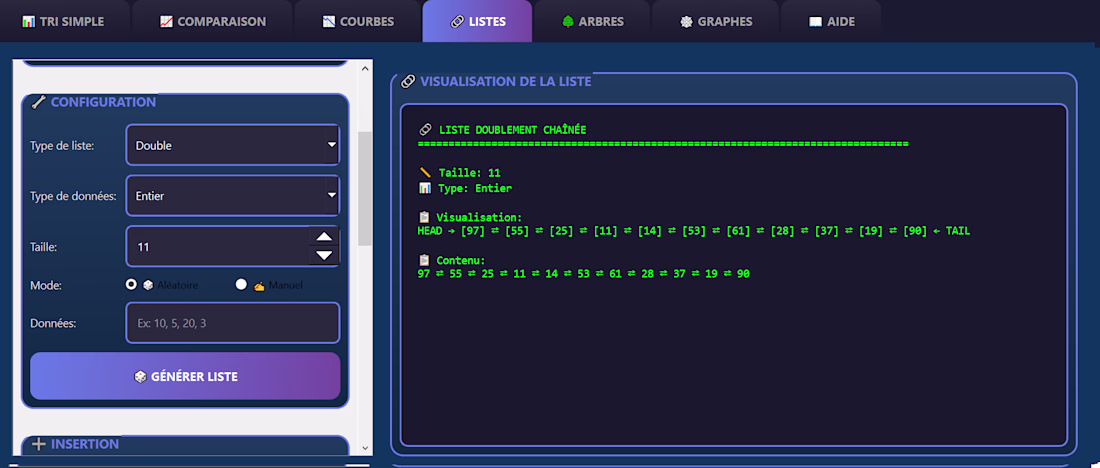Click node [53] in the visualisation
The height and width of the screenshot is (468, 1100).
[x=694, y=231]
